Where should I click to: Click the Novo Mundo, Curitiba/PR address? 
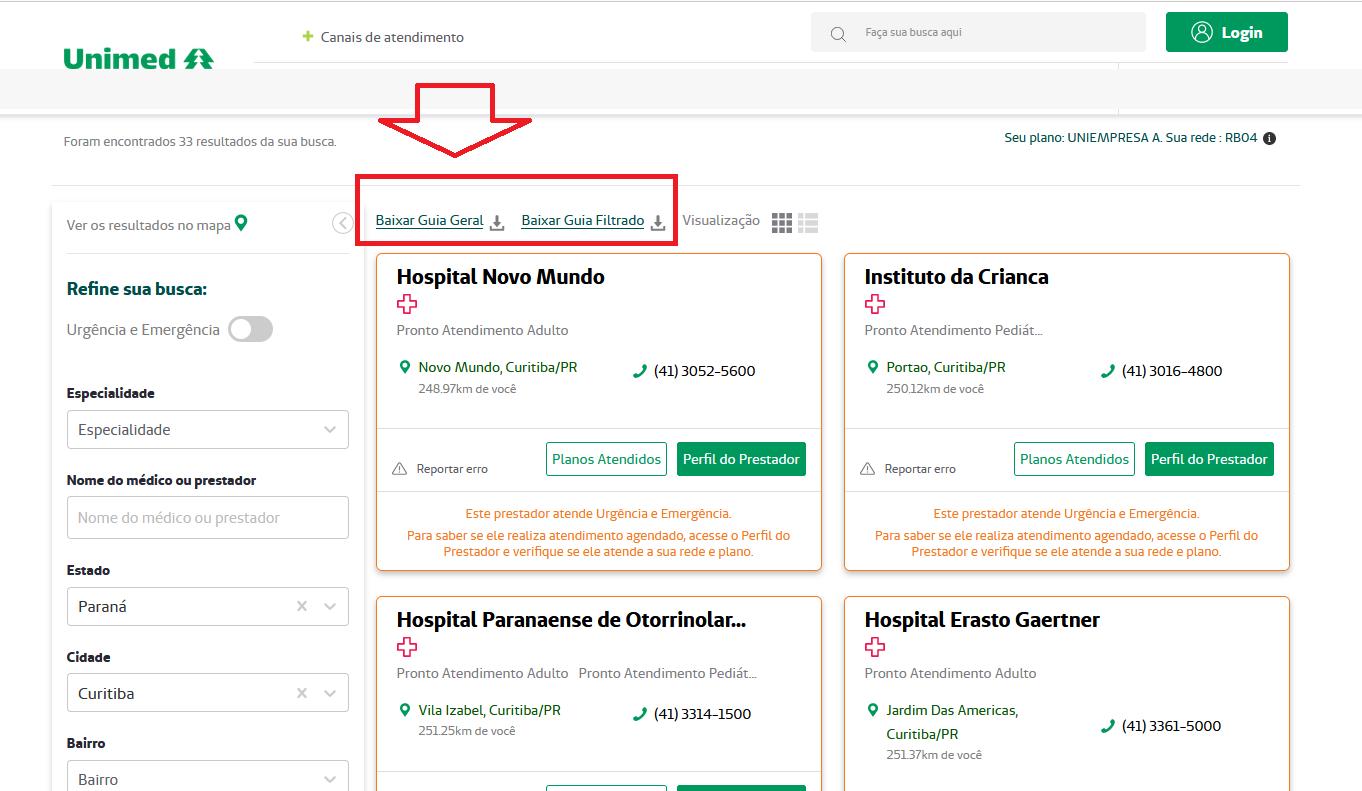tap(498, 367)
